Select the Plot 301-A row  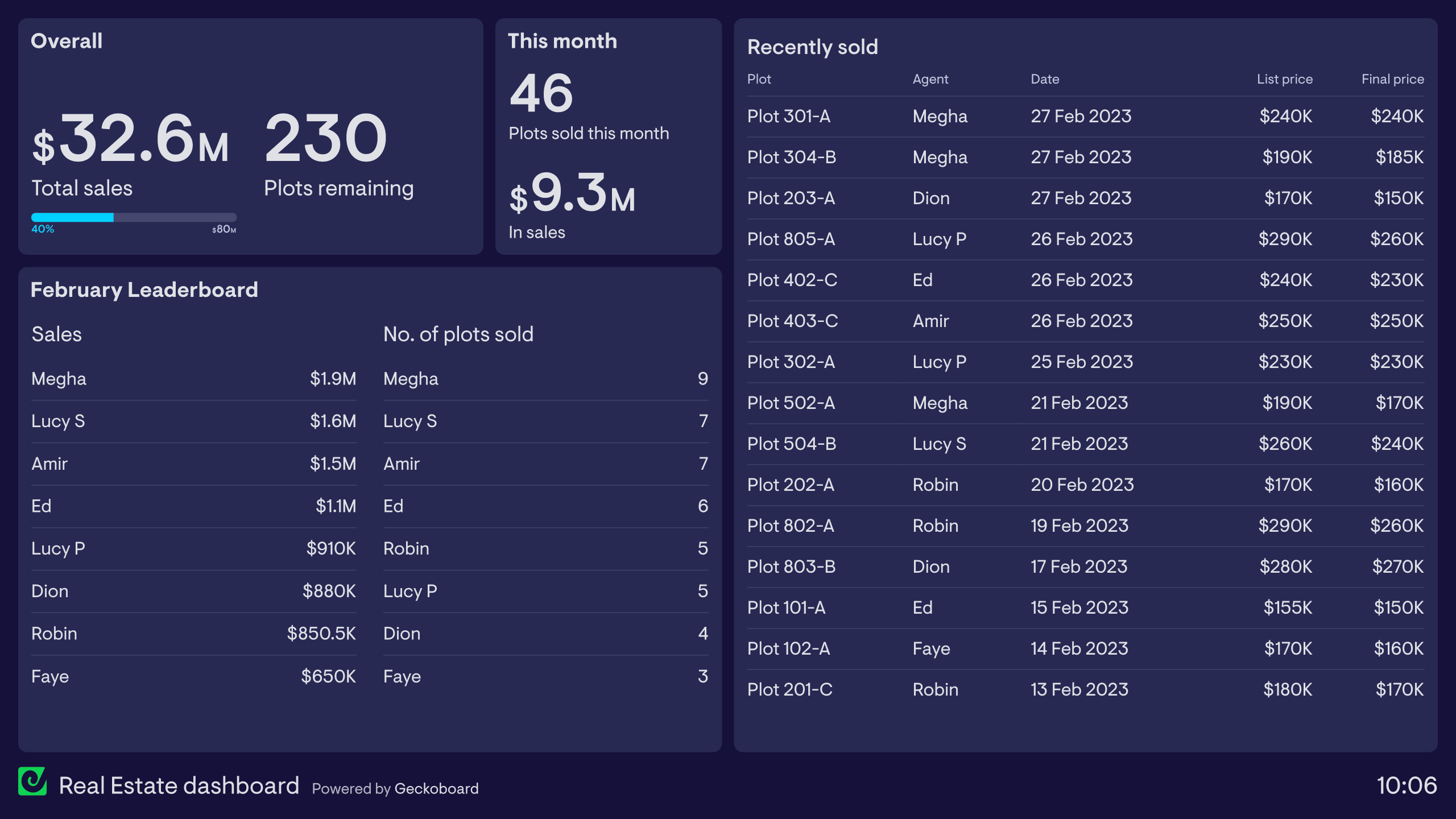[x=1086, y=117]
